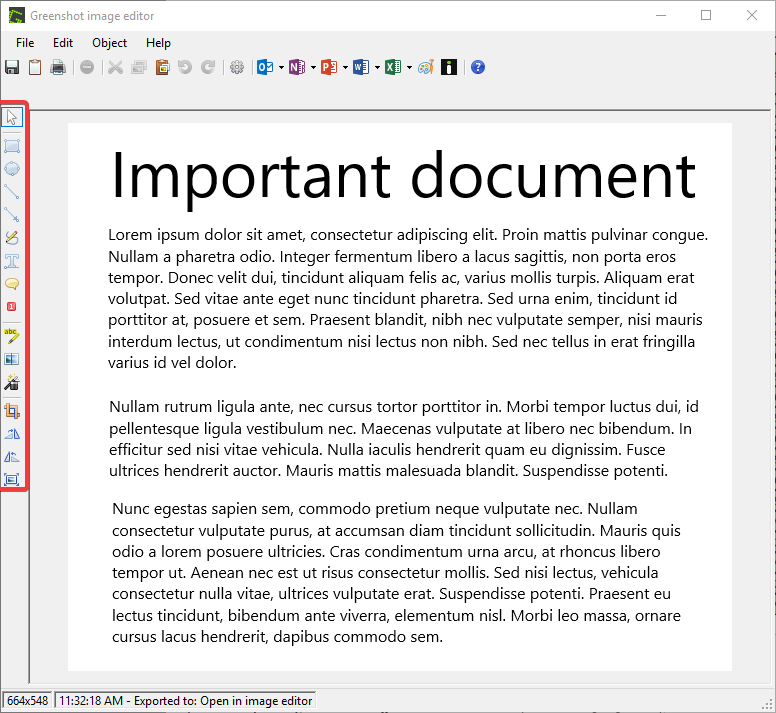776x713 pixels.
Task: Open the File menu
Action: (25, 43)
